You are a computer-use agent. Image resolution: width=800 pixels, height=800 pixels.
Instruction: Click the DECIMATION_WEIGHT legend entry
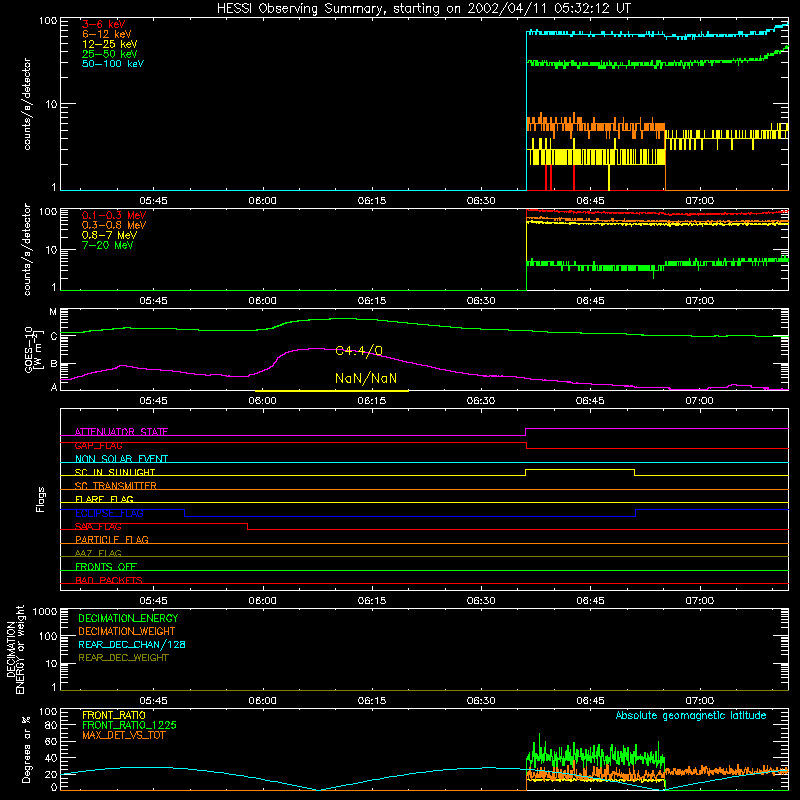tap(127, 631)
